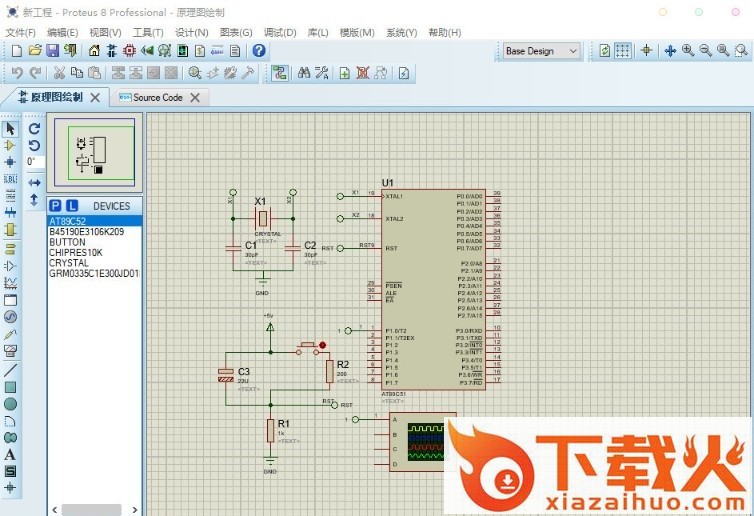Save the project with floppy icon
This screenshot has height=516, width=754.
coord(53,50)
